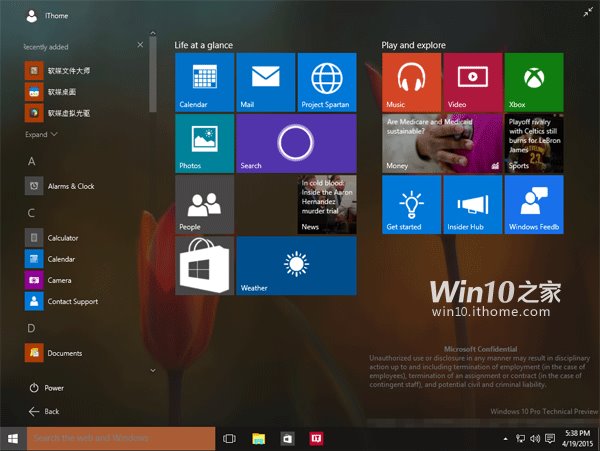Screen dimensions: 600x451
Task: Show hidden system tray icons
Action: click(505, 439)
